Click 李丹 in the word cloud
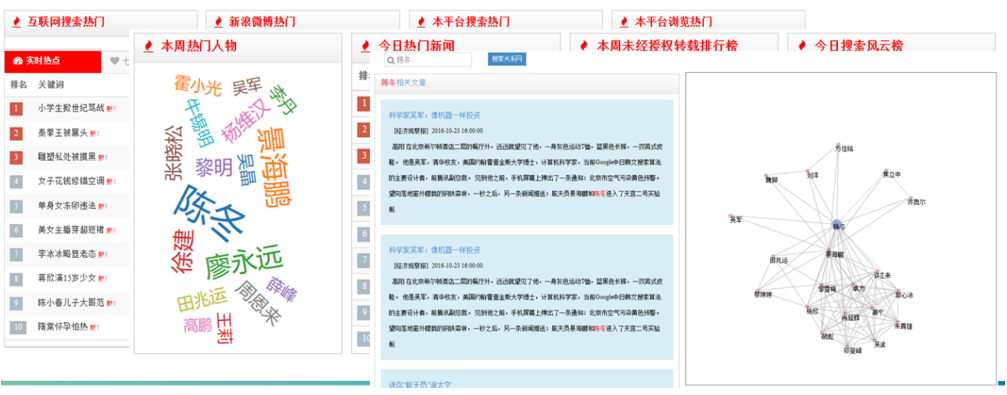The image size is (1007, 395). 283,100
